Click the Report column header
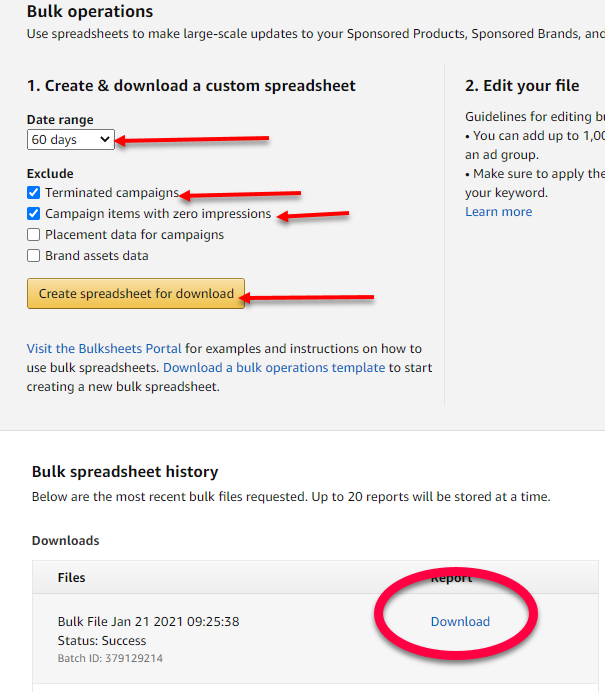Screen dimensions: 605x692 pyautogui.click(x=451, y=578)
